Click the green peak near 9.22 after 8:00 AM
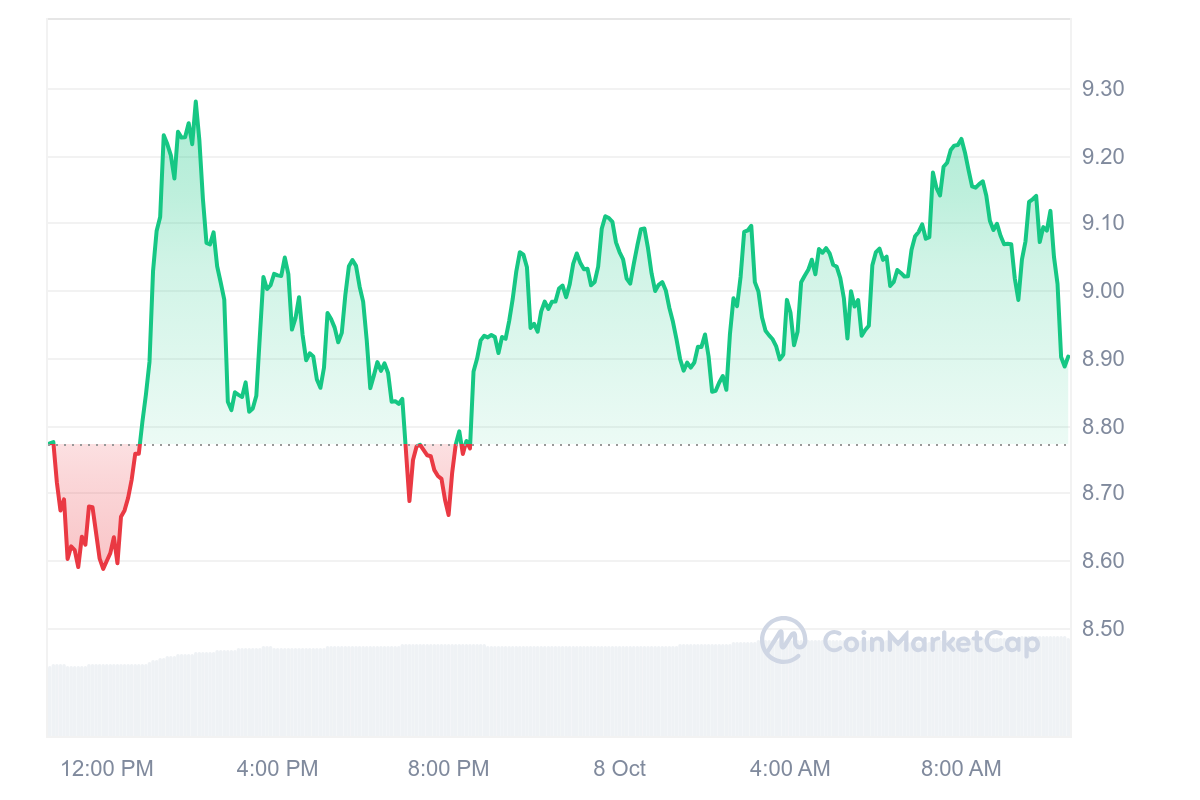This screenshot has height=800, width=1200. pos(961,140)
